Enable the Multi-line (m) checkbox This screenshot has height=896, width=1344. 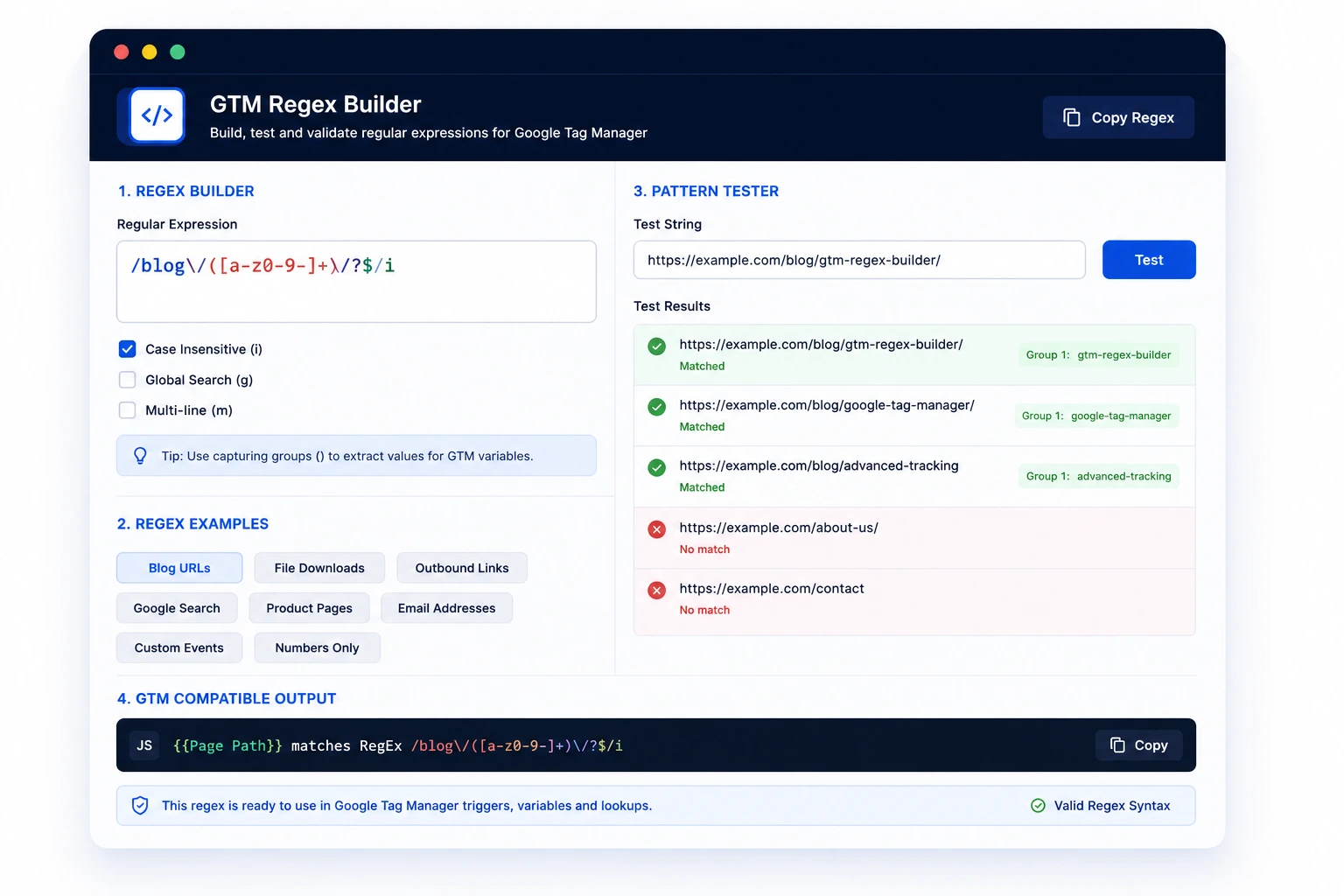point(127,410)
